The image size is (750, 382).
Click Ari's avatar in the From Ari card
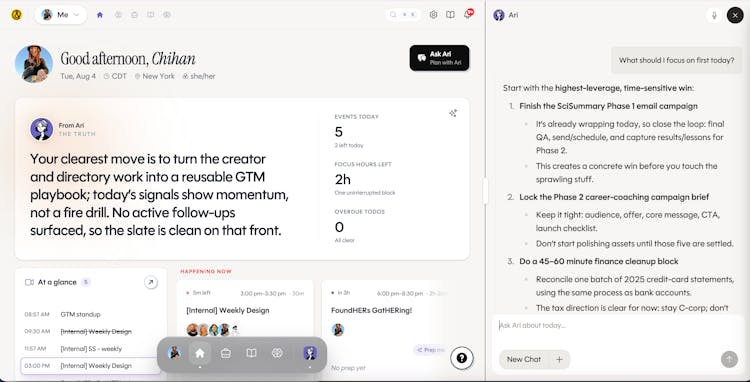[x=42, y=129]
